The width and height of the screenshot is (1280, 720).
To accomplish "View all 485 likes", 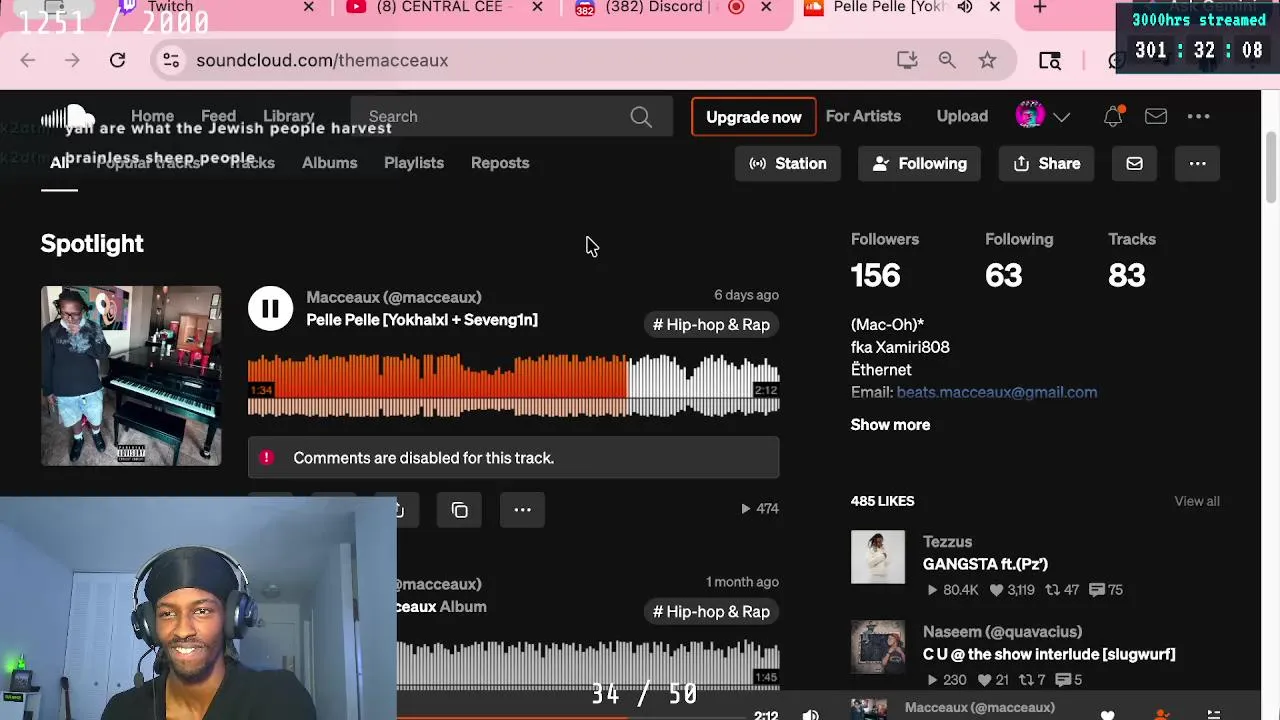I will (x=1197, y=501).
